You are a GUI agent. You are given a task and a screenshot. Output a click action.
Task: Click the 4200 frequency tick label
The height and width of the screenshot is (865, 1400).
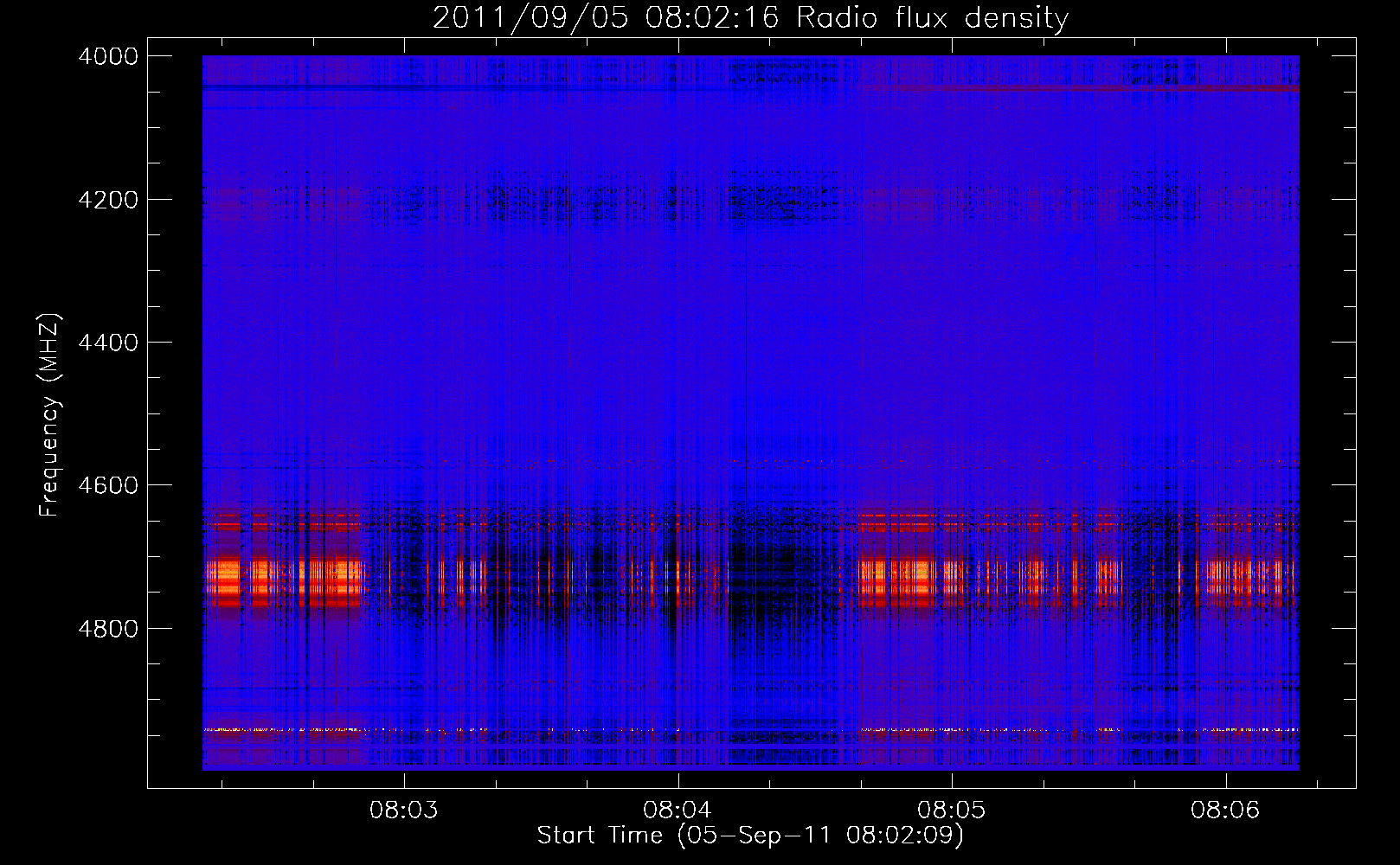click(108, 200)
